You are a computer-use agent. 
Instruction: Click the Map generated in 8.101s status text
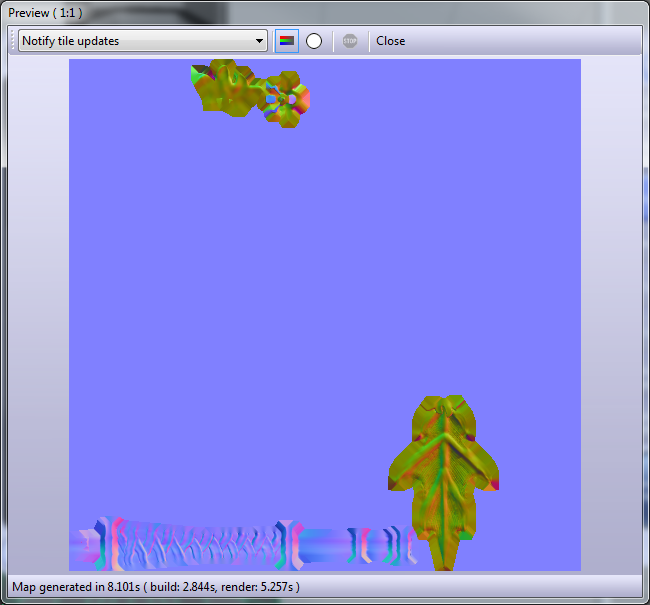[x=156, y=587]
